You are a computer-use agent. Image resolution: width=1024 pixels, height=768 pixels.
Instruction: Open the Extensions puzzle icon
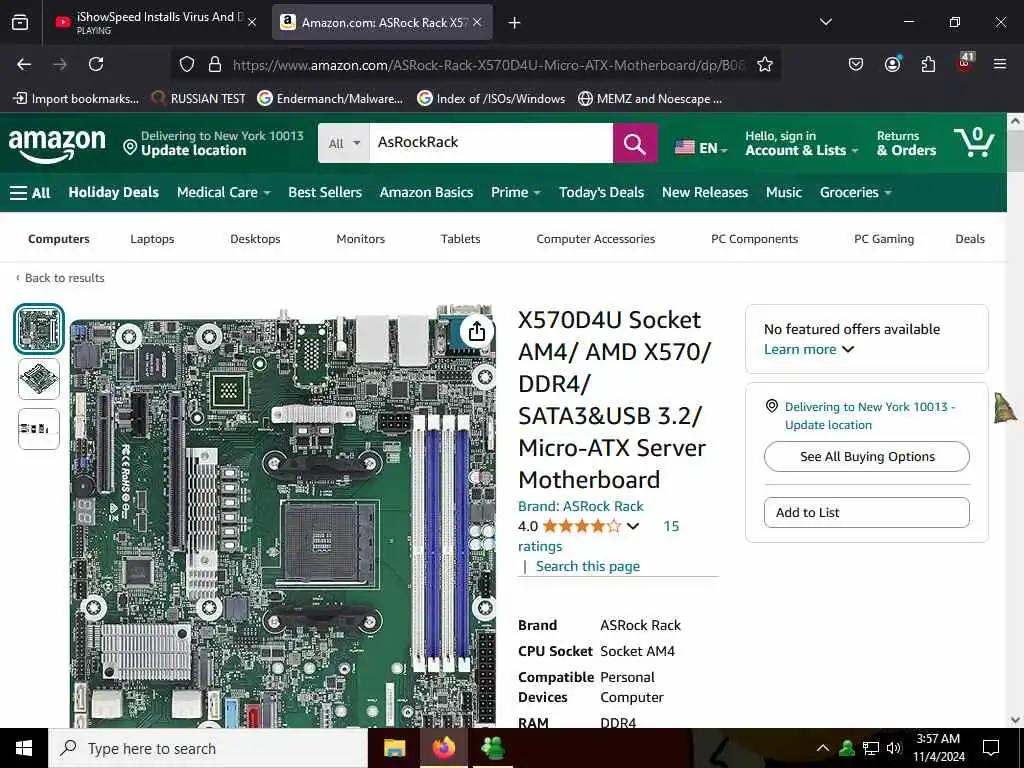(x=928, y=64)
